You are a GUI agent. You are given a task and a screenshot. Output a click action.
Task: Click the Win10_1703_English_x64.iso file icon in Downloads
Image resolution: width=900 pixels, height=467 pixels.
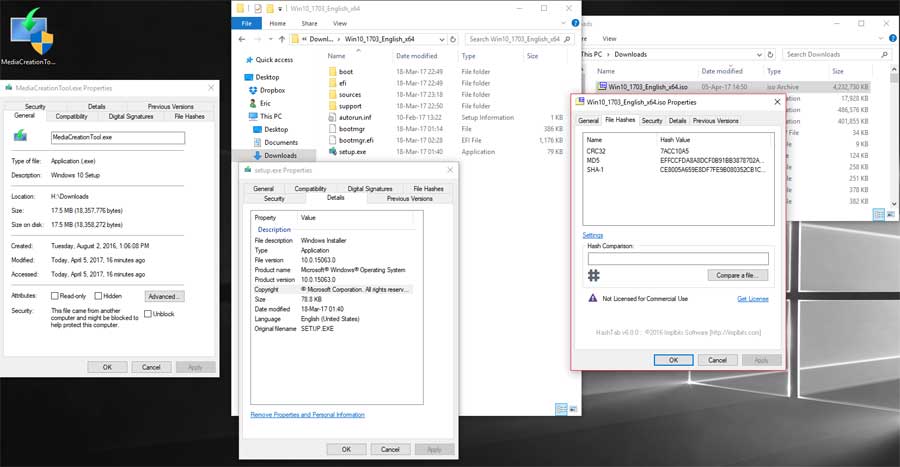coord(602,87)
